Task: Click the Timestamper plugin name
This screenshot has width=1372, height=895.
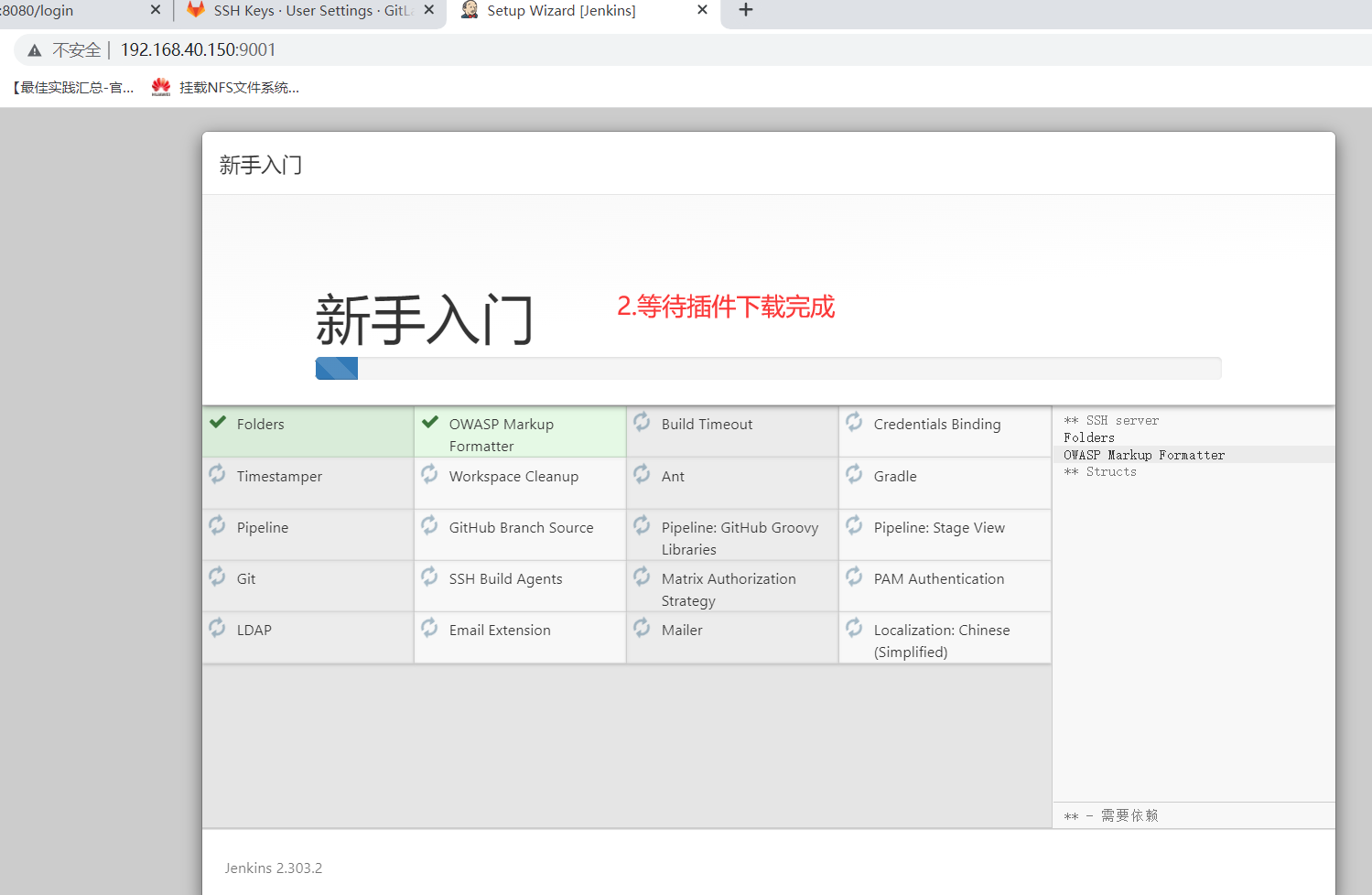Action: pos(279,477)
